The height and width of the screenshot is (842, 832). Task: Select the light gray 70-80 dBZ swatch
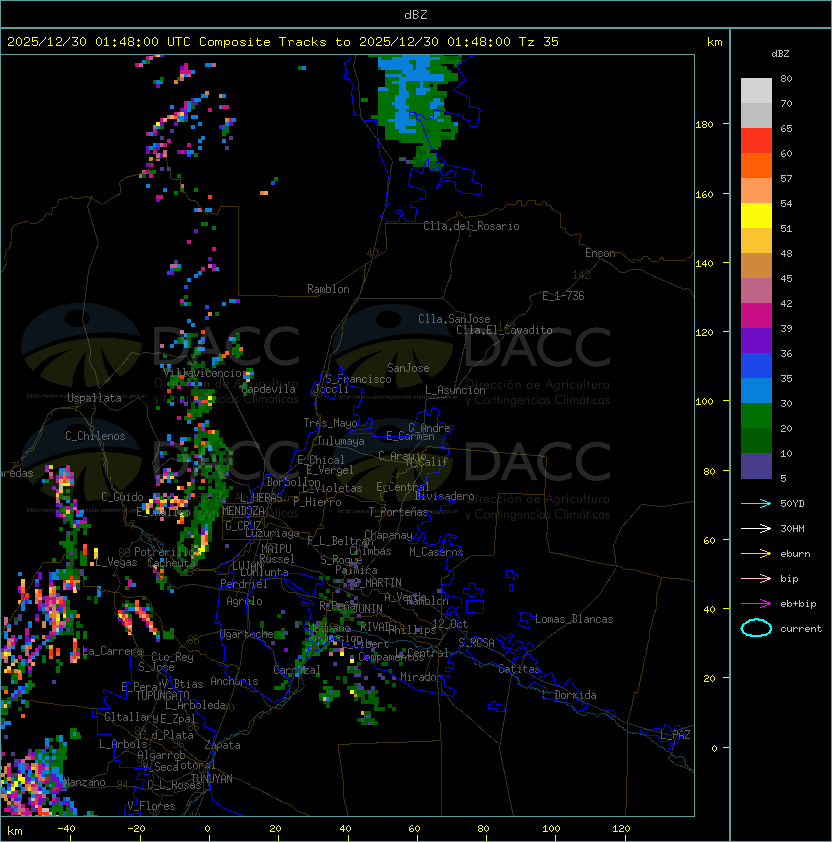pyautogui.click(x=756, y=91)
